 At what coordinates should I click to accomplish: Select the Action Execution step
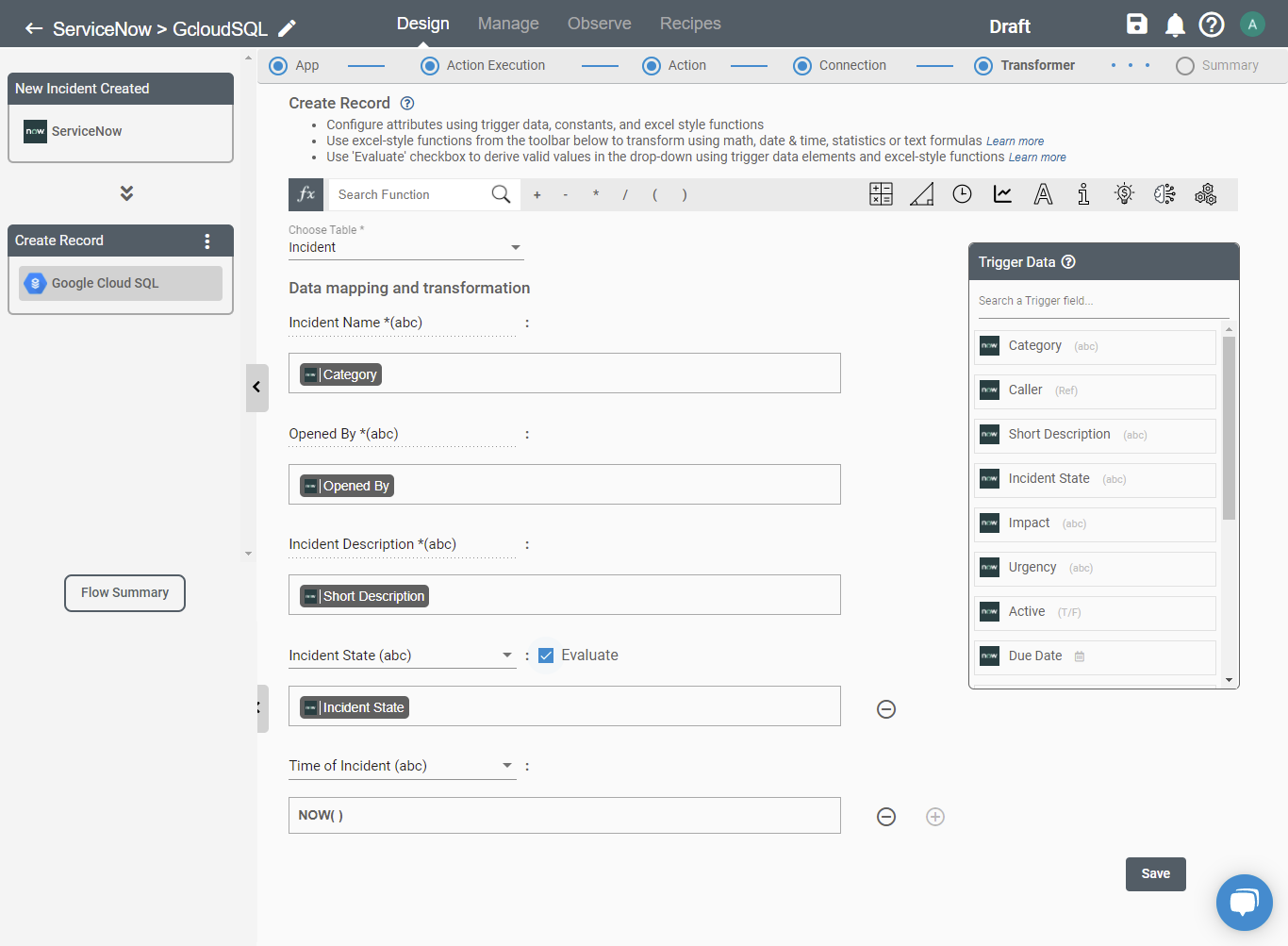(x=430, y=66)
